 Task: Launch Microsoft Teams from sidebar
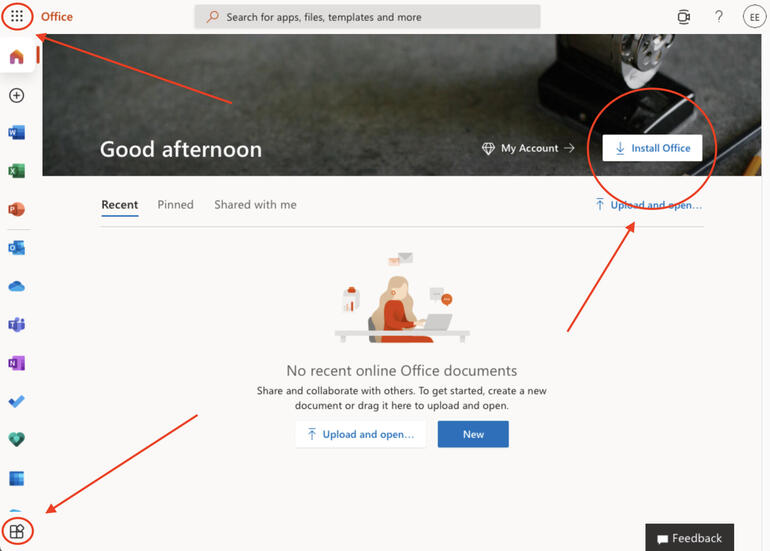(x=17, y=325)
